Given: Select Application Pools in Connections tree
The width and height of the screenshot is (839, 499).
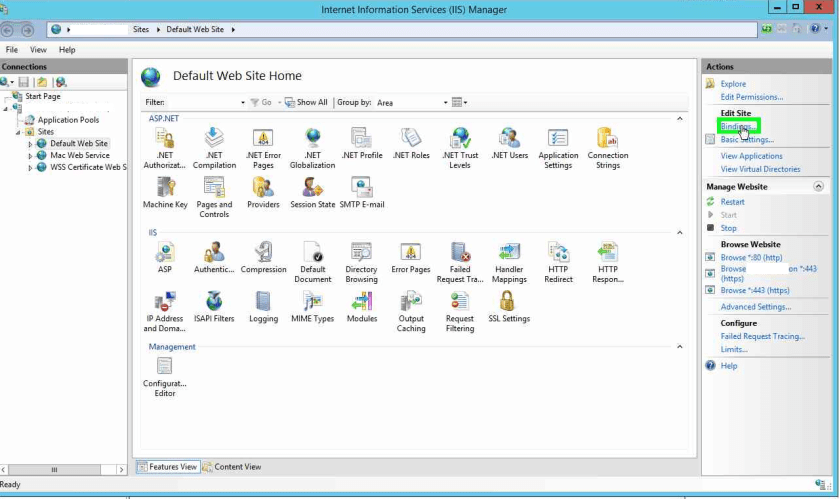Looking at the screenshot, I should (x=68, y=120).
